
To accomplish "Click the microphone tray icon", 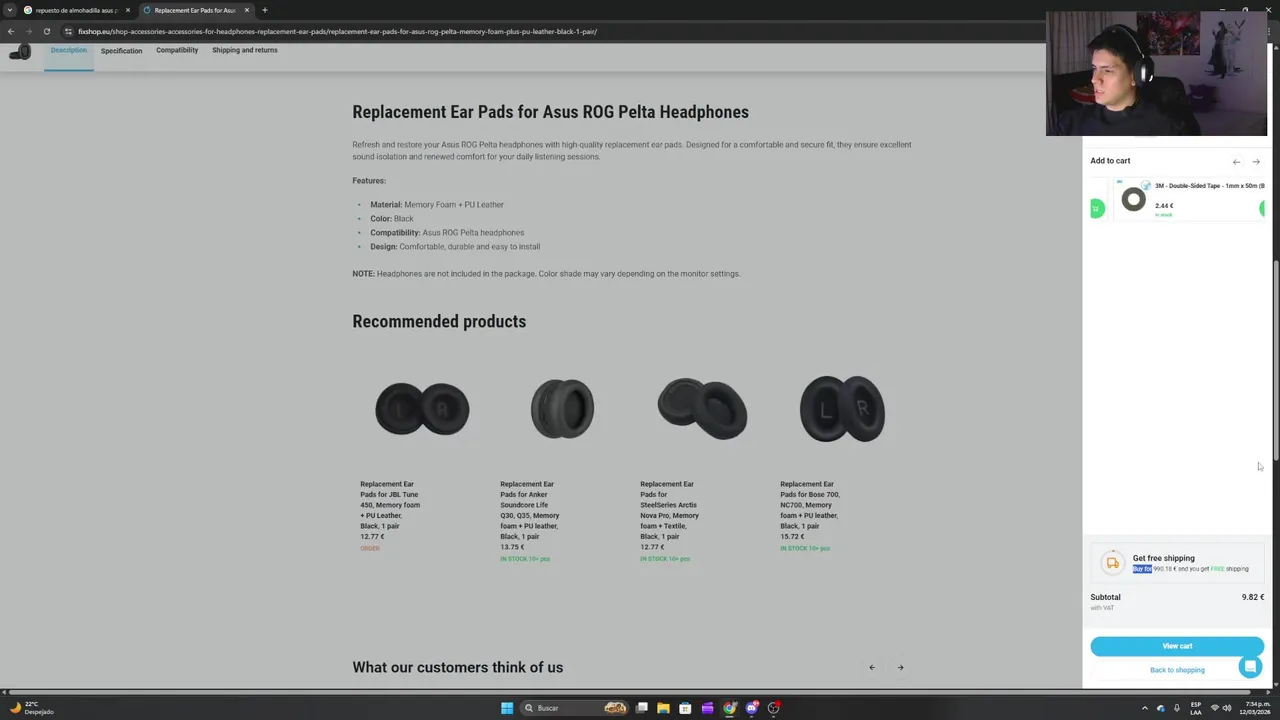I will pos(1176,708).
